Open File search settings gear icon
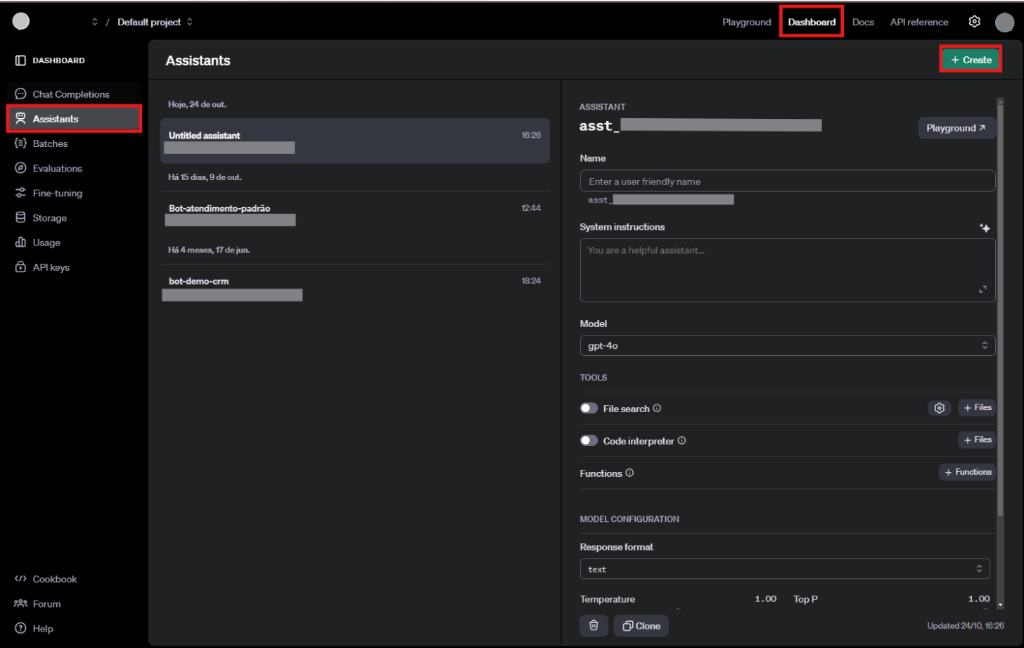The image size is (1024, 648). [938, 408]
